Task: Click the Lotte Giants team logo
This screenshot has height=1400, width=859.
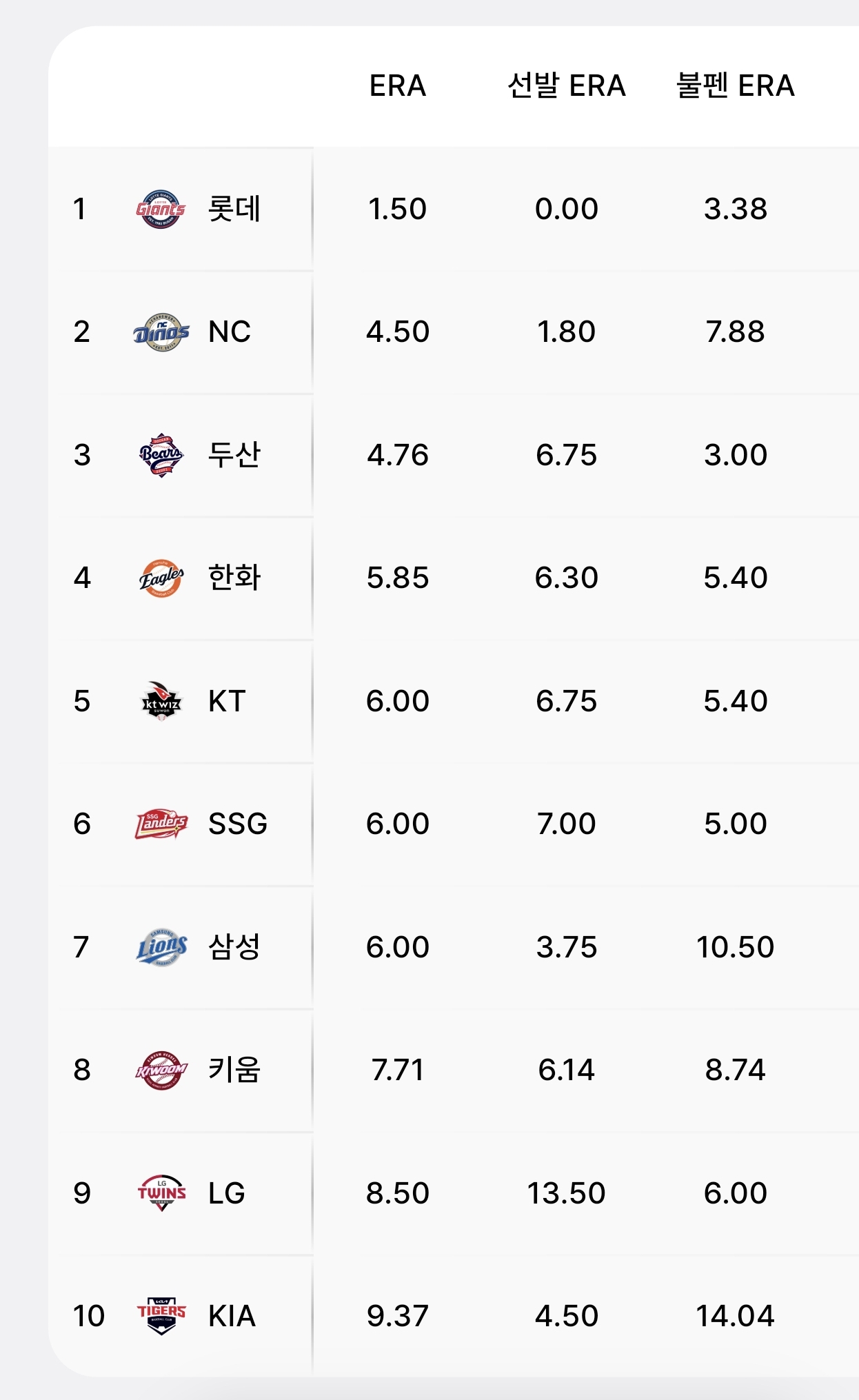Action: coord(161,209)
